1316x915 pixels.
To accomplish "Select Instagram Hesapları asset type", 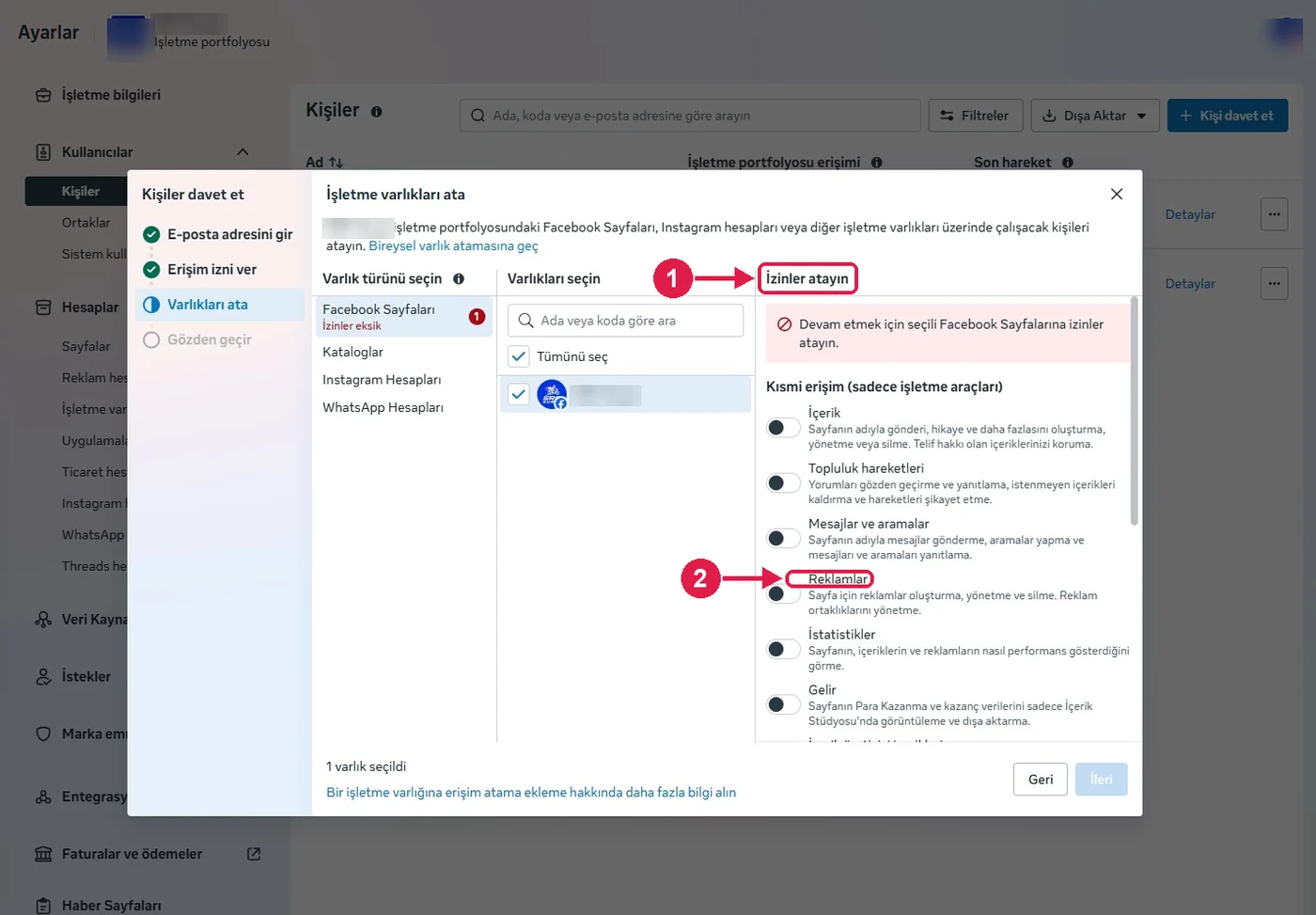I will [x=382, y=380].
